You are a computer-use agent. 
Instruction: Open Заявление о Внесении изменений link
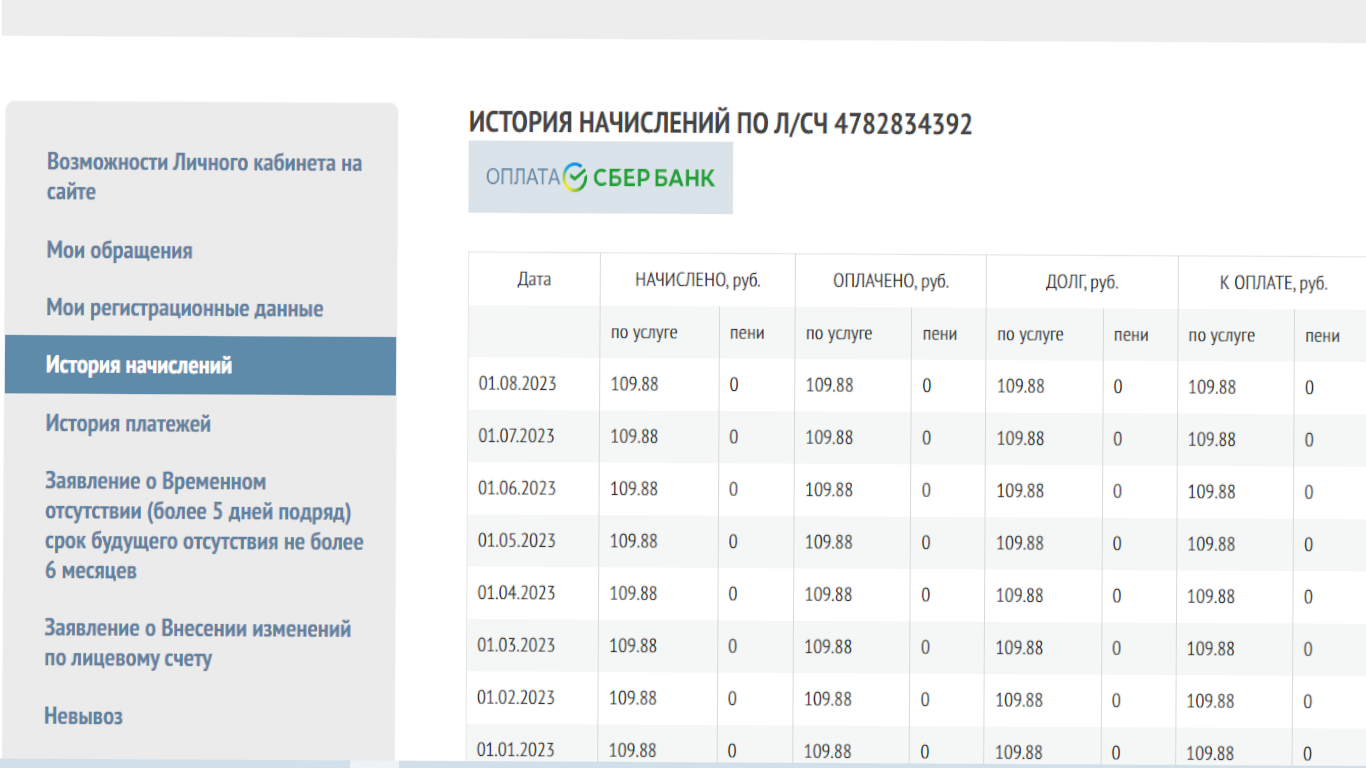pos(197,643)
